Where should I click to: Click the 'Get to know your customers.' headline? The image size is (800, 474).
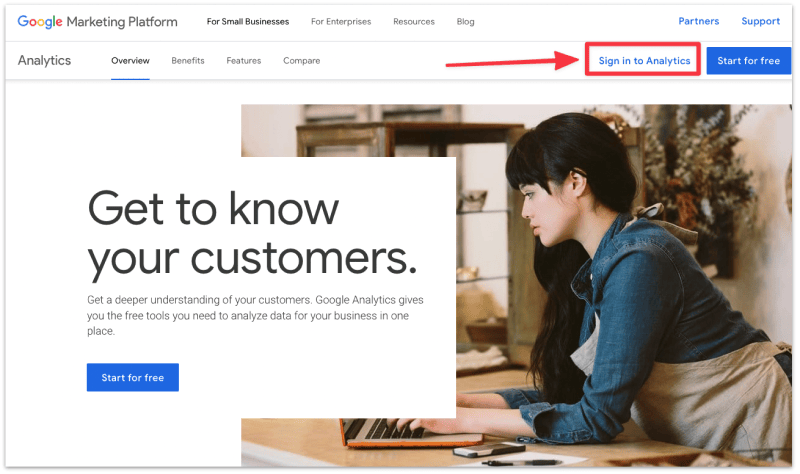pyautogui.click(x=253, y=234)
